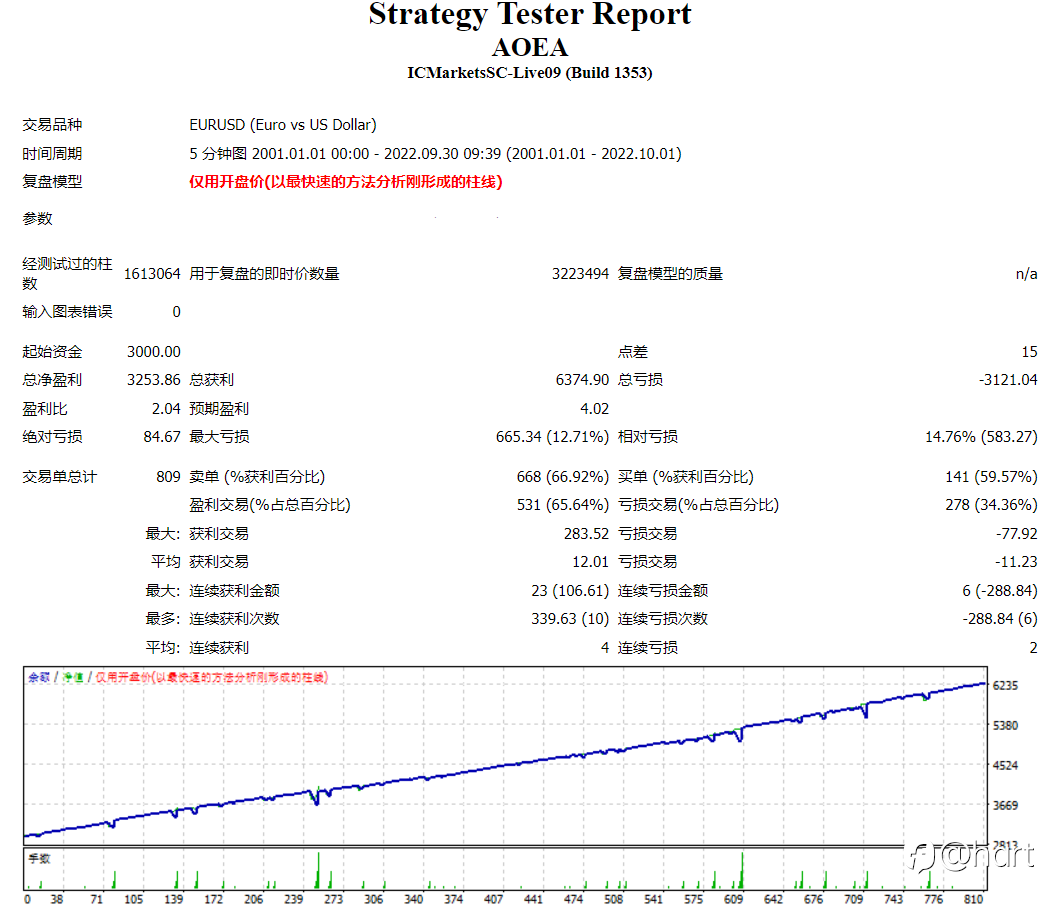
Task: Click the 5-minute chart period date range
Action: [x=435, y=154]
